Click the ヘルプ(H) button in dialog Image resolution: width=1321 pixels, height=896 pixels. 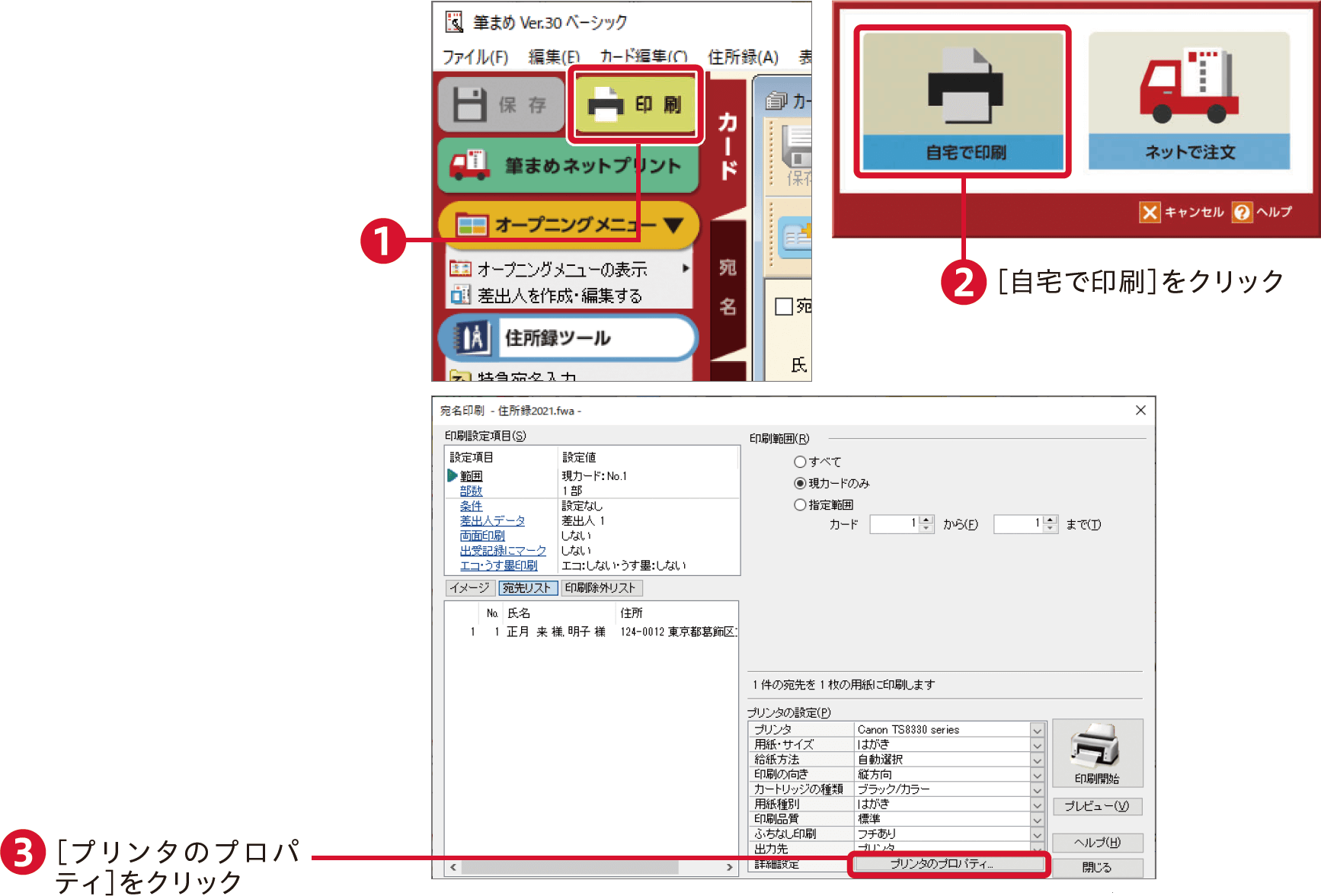coord(1097,843)
